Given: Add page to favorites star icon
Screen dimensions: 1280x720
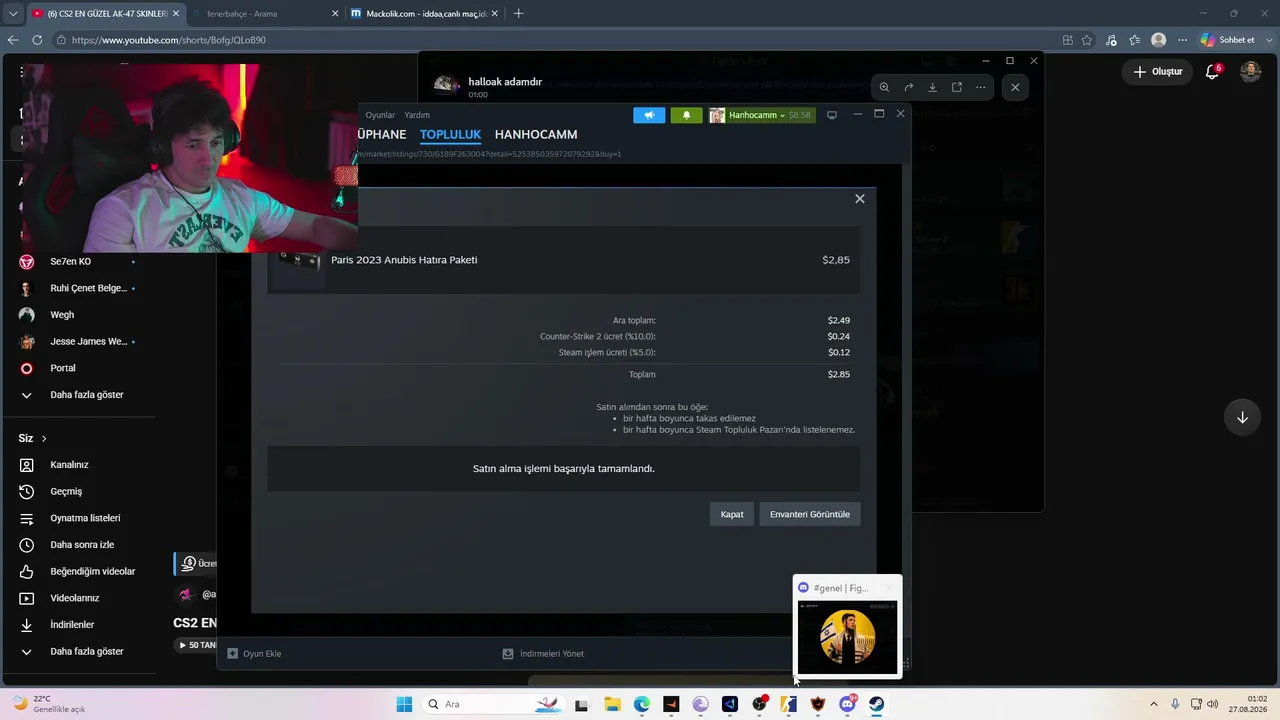Looking at the screenshot, I should coord(1087,40).
